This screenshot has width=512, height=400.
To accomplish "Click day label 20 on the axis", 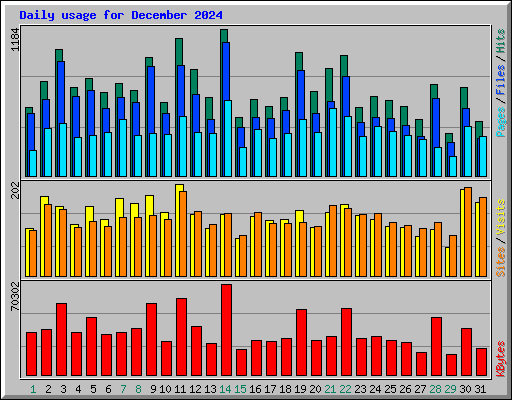I will pyautogui.click(x=315, y=389).
